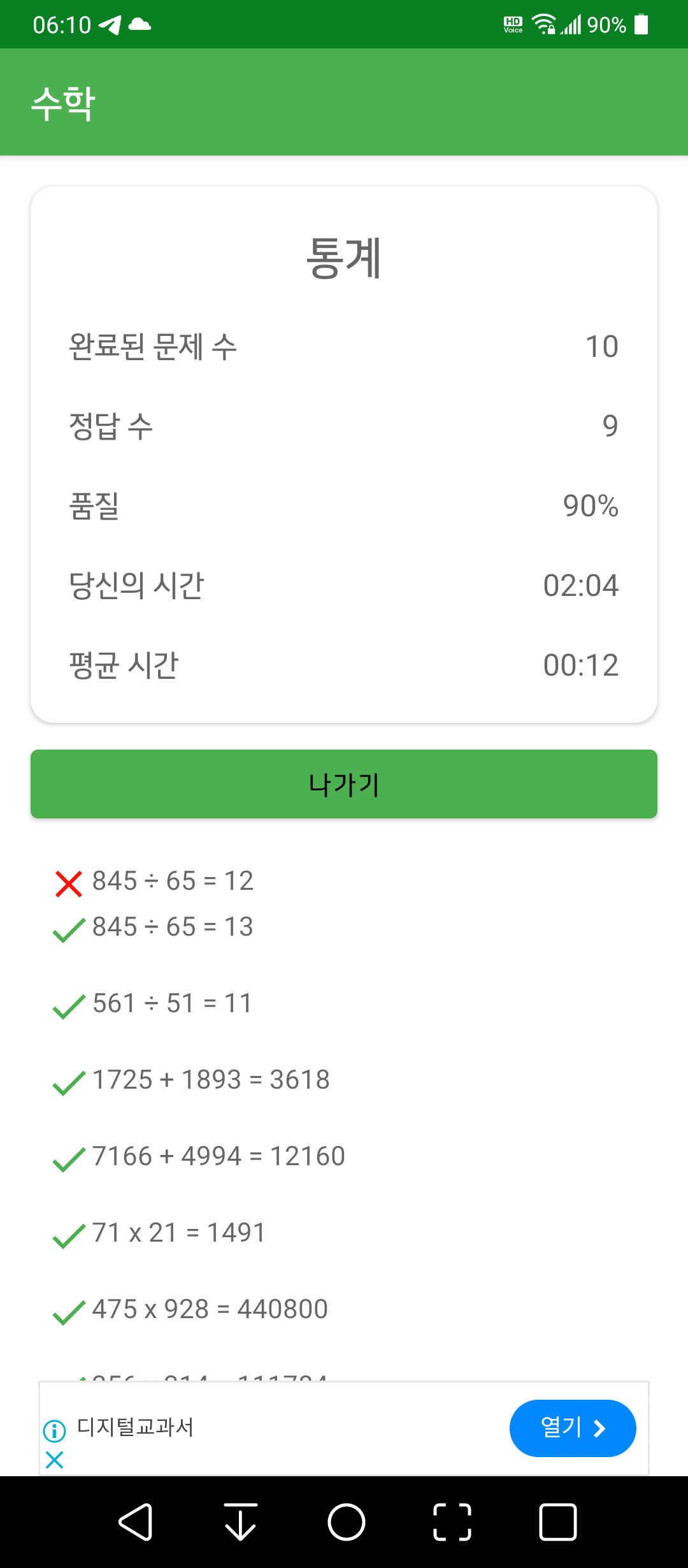The image size is (688, 1568).
Task: Select the 품질 90% statistics row
Action: [344, 506]
